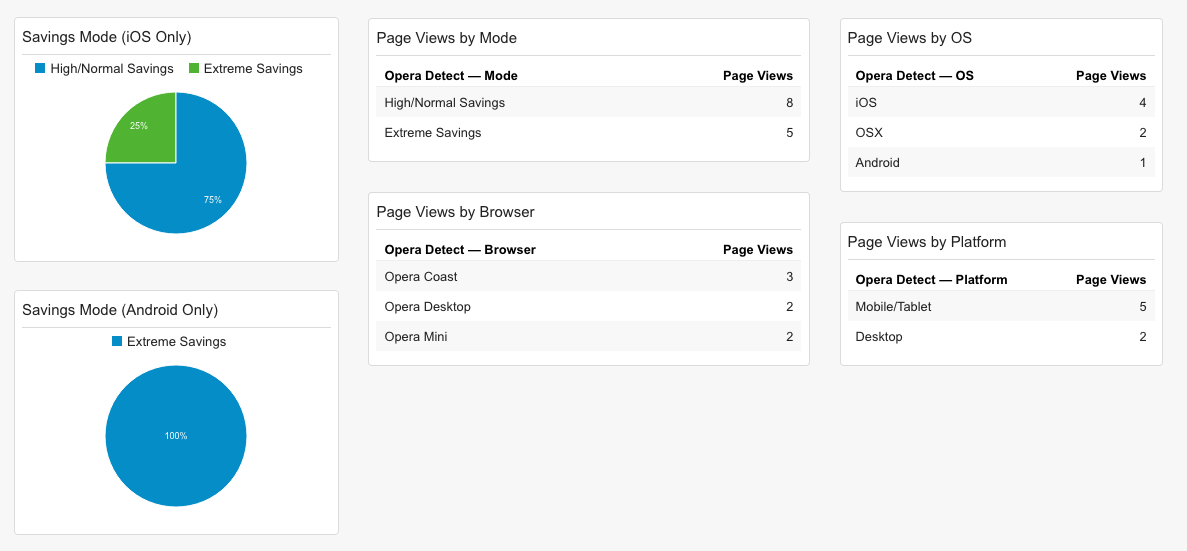
Task: Click the green Extreme Savings legend swatch
Action: click(194, 69)
